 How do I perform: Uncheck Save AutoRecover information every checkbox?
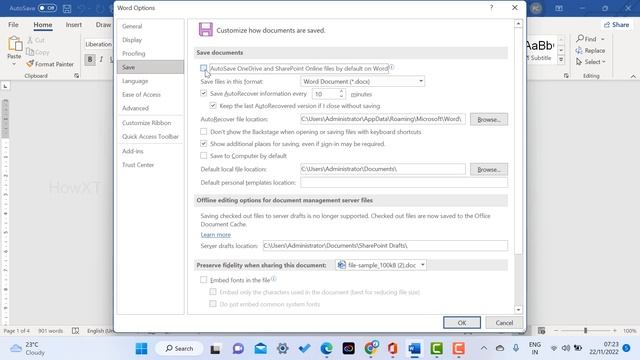pos(204,93)
